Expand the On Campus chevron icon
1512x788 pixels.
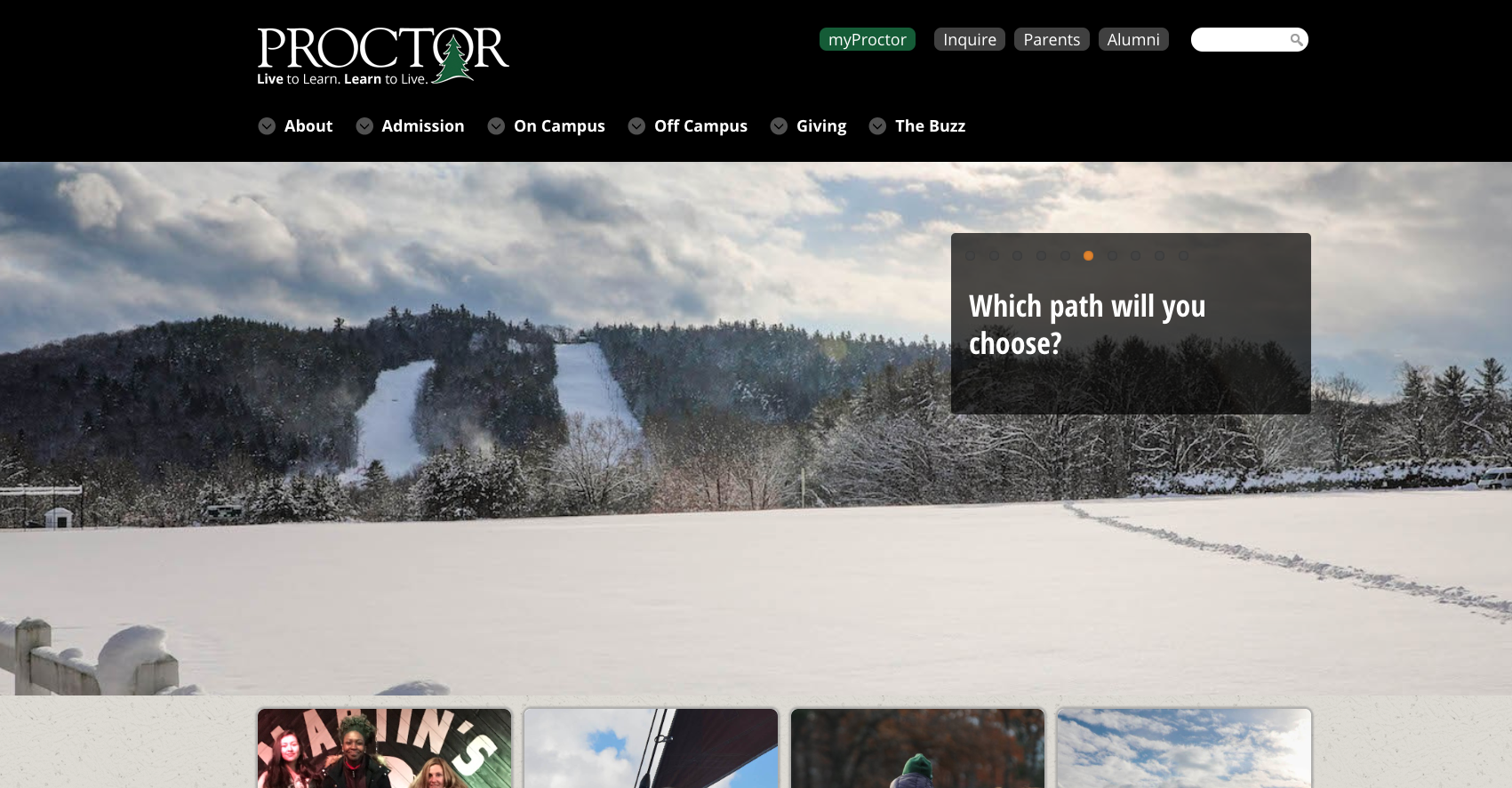click(496, 126)
